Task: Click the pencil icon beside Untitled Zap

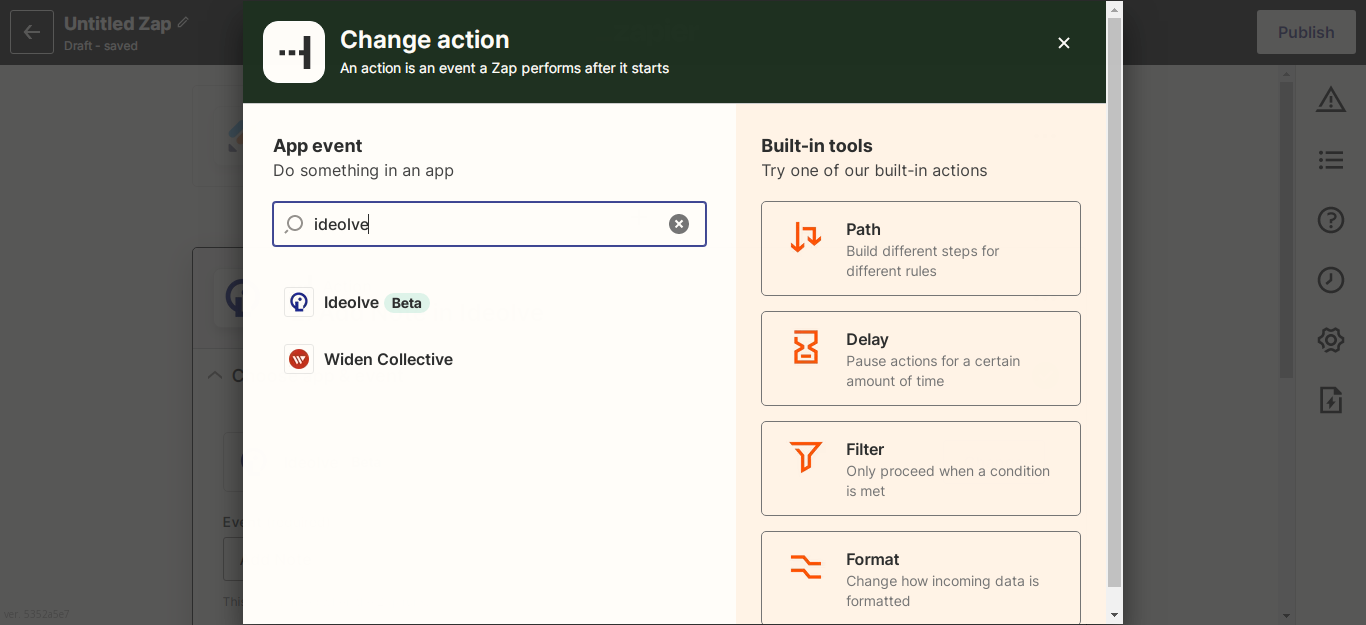Action: point(183,22)
